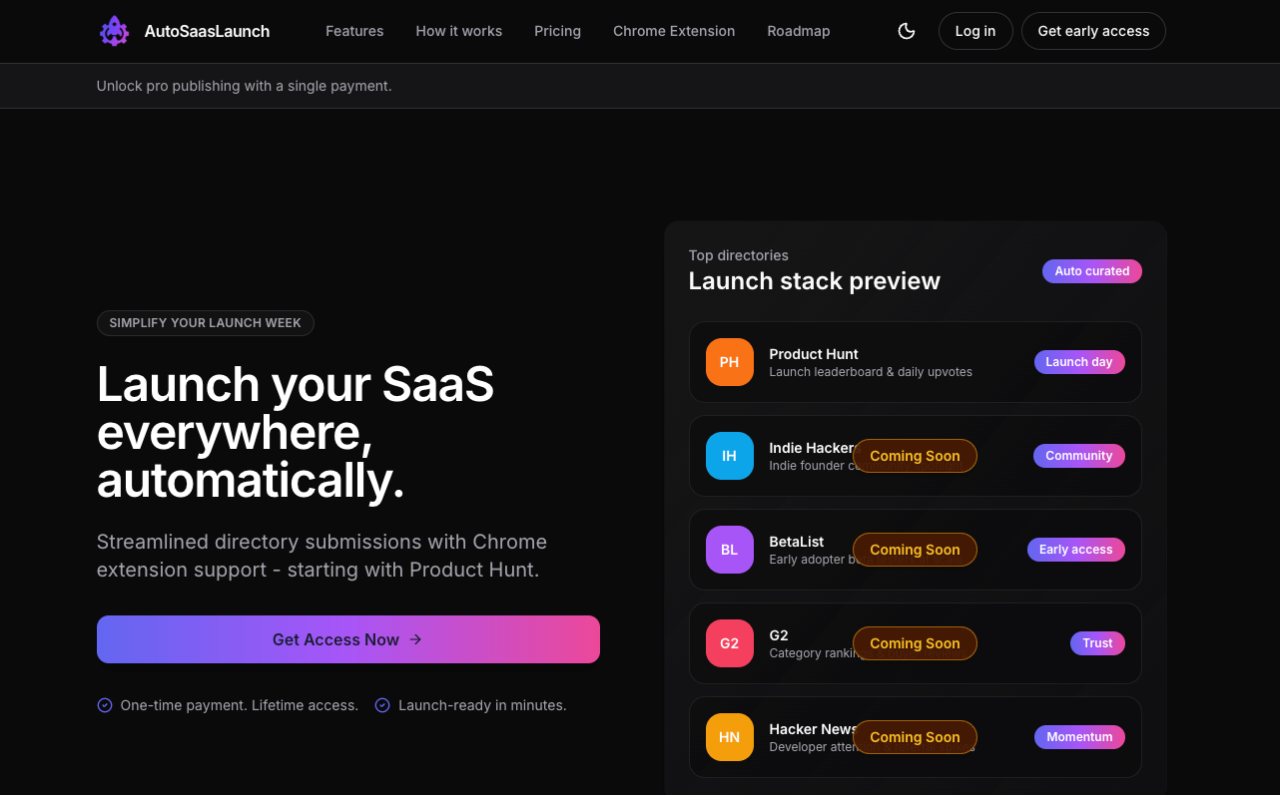The width and height of the screenshot is (1280, 800).
Task: Toggle dark mode with the moon icon
Action: click(x=906, y=31)
